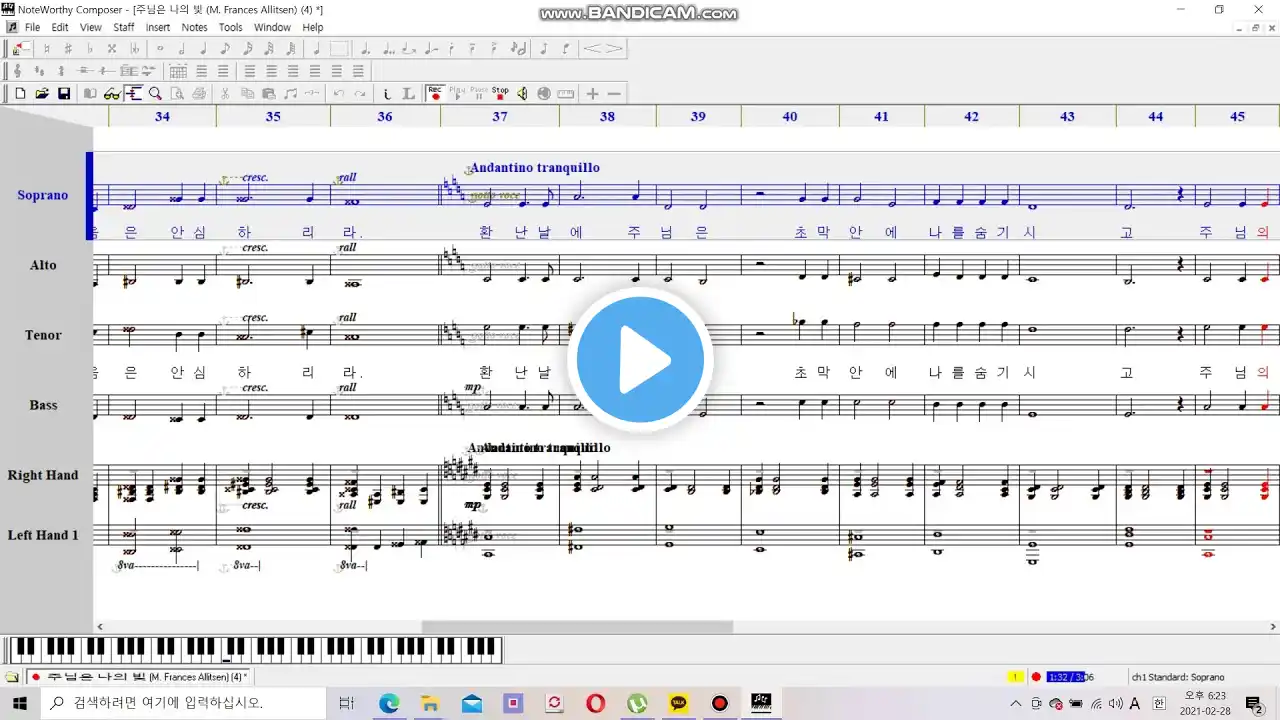1280x720 pixels.
Task: Click the horizontal scrollbar thumb
Action: click(x=577, y=627)
